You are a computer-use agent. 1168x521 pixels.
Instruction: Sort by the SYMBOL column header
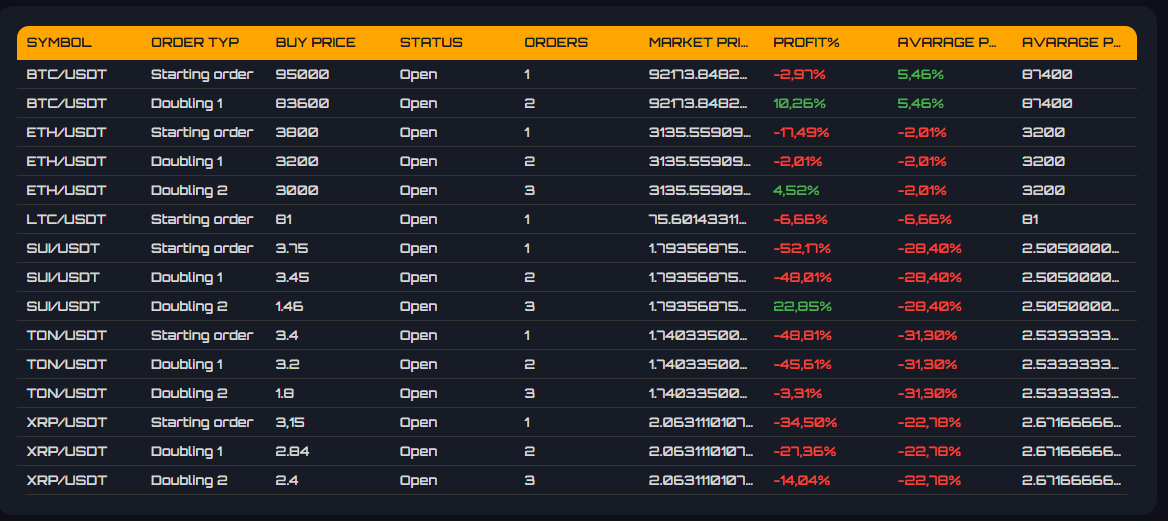tap(59, 42)
